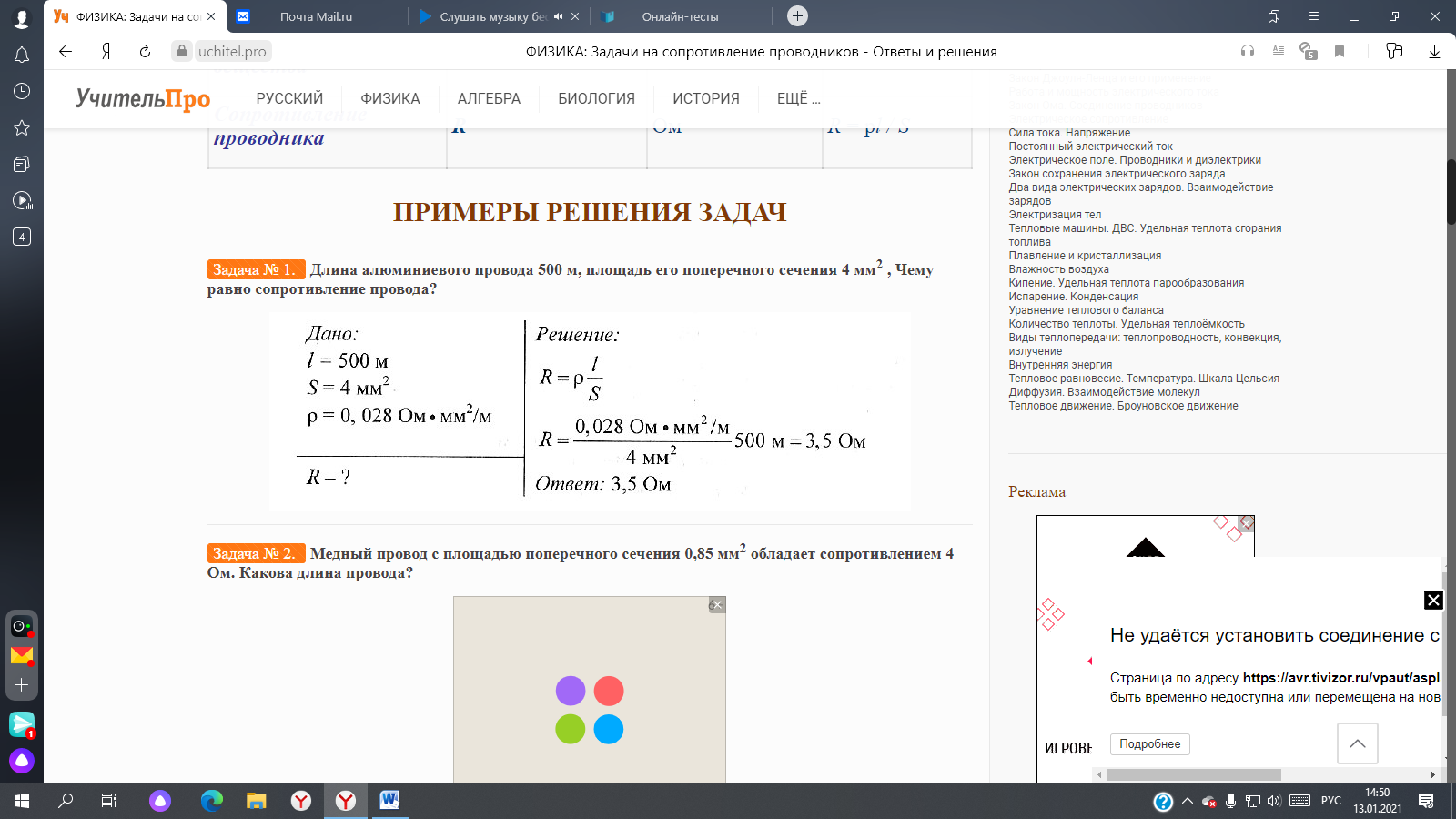Open browser hamburger menu
Image resolution: width=1456 pixels, height=819 pixels.
click(x=1314, y=16)
